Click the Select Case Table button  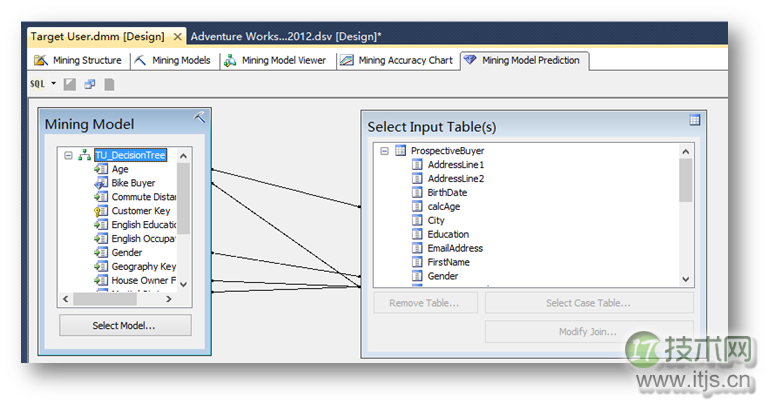[589, 303]
